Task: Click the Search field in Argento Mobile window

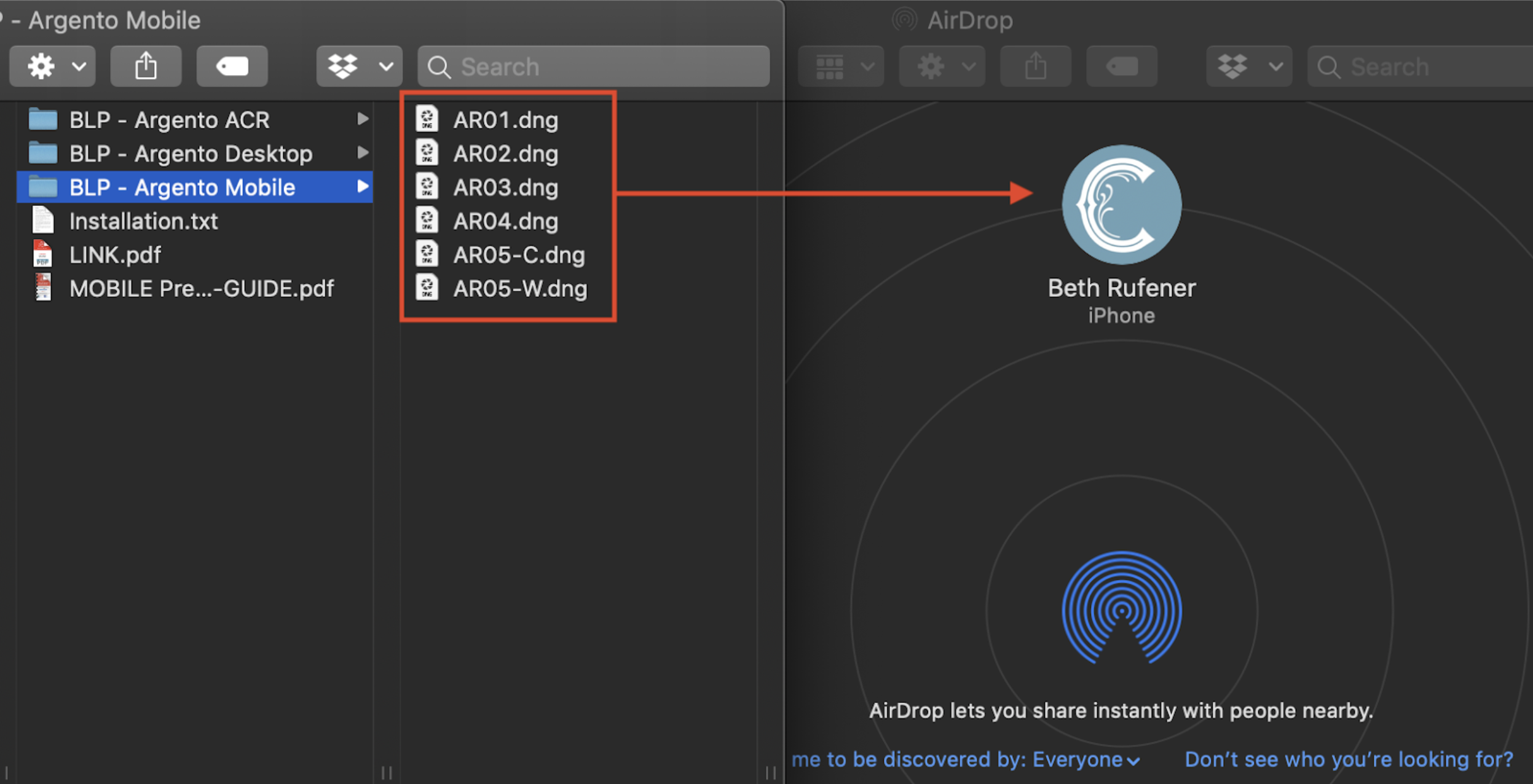Action: click(593, 66)
